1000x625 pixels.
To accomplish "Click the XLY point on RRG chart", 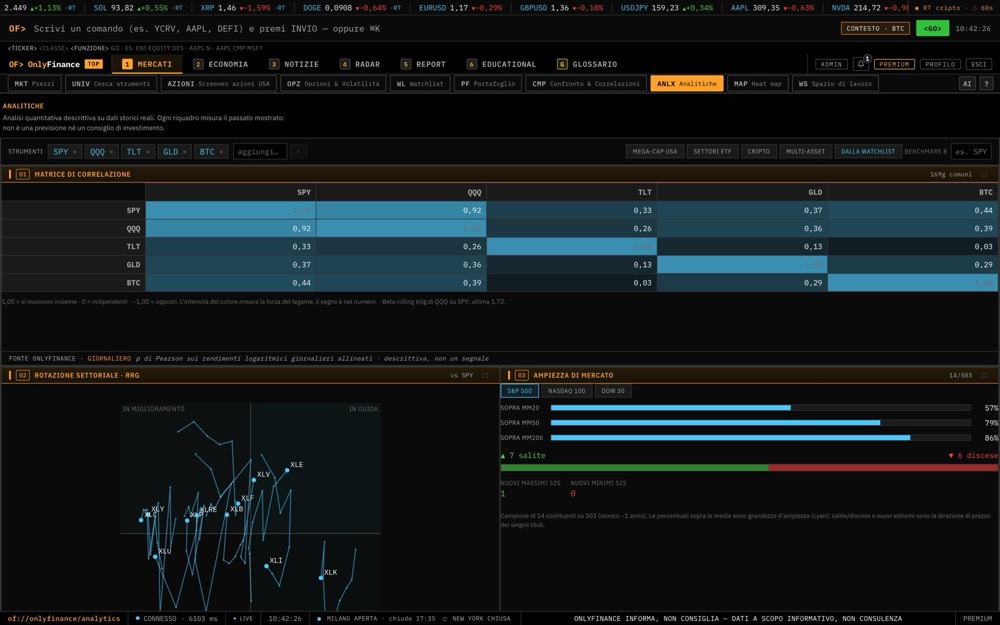I will (x=149, y=513).
